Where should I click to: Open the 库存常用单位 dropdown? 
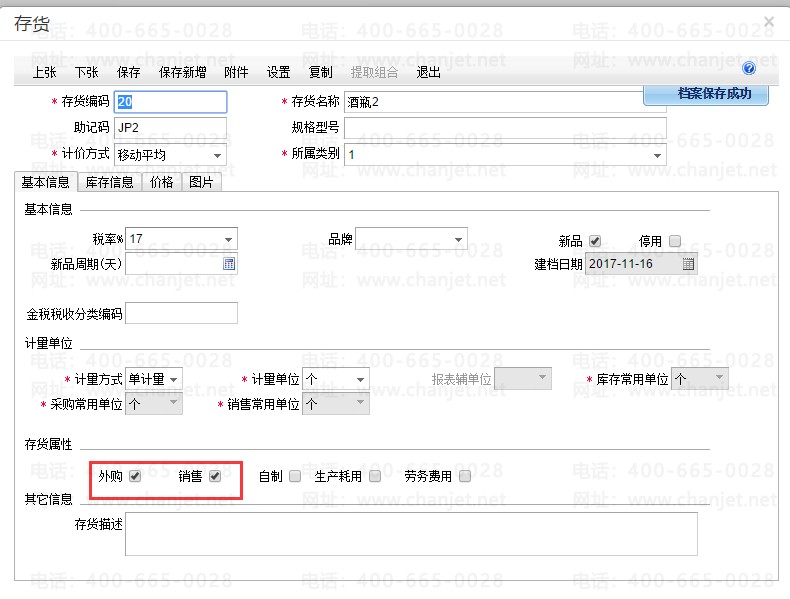[x=719, y=378]
